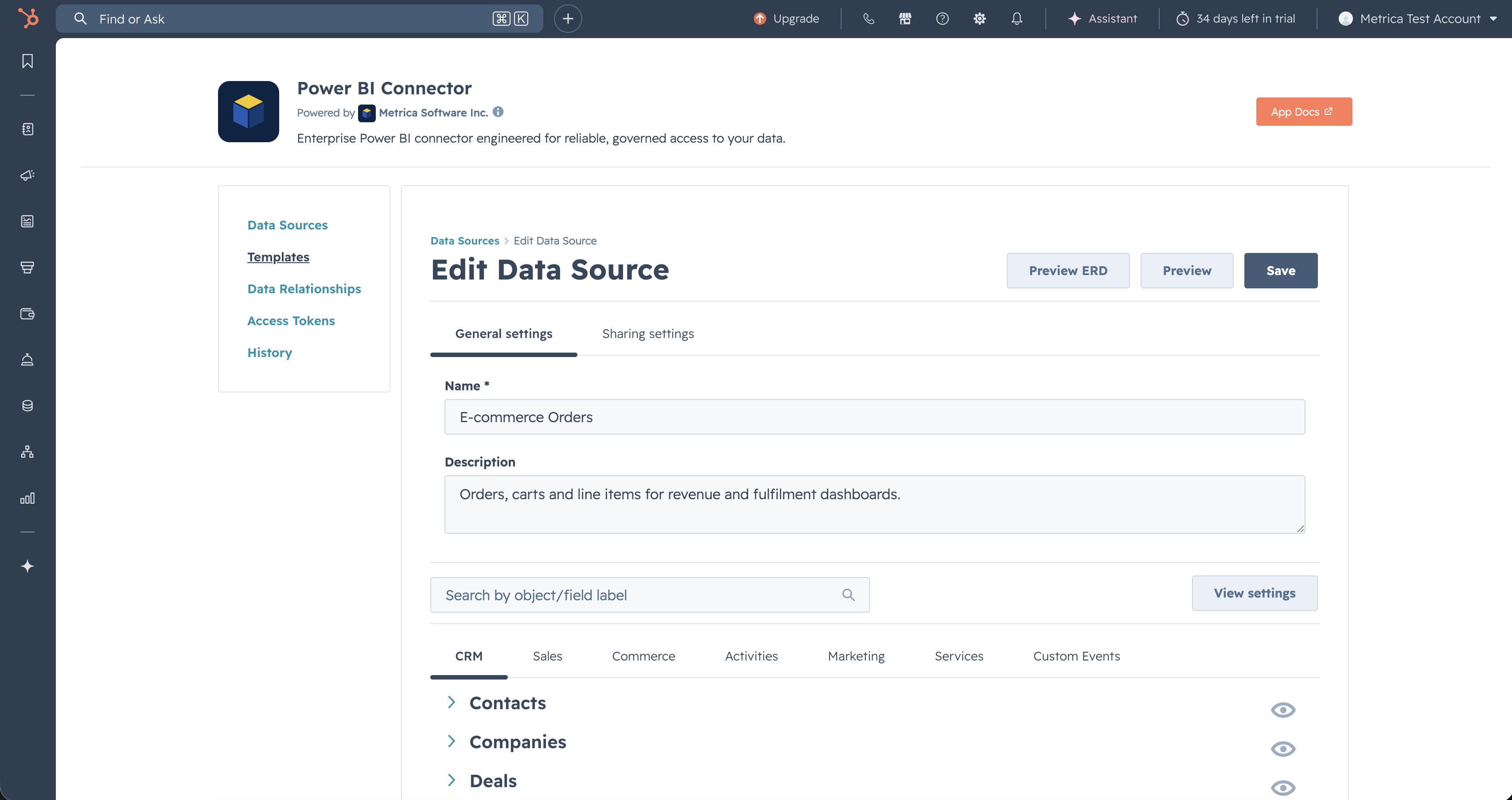Click the trial timer clock icon
Screen dimensions: 1512x800
coord(1183,19)
